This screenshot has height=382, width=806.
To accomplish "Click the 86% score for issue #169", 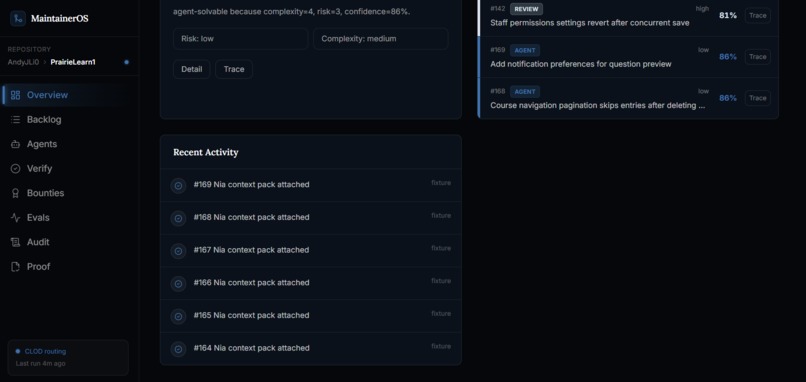I will pyautogui.click(x=728, y=57).
